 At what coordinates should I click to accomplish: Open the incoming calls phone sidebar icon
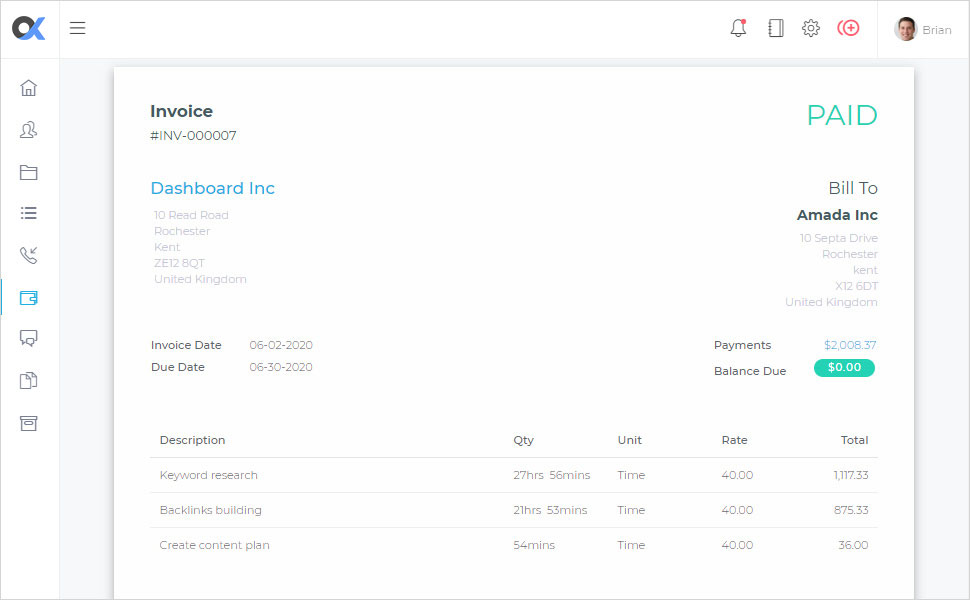click(x=28, y=255)
